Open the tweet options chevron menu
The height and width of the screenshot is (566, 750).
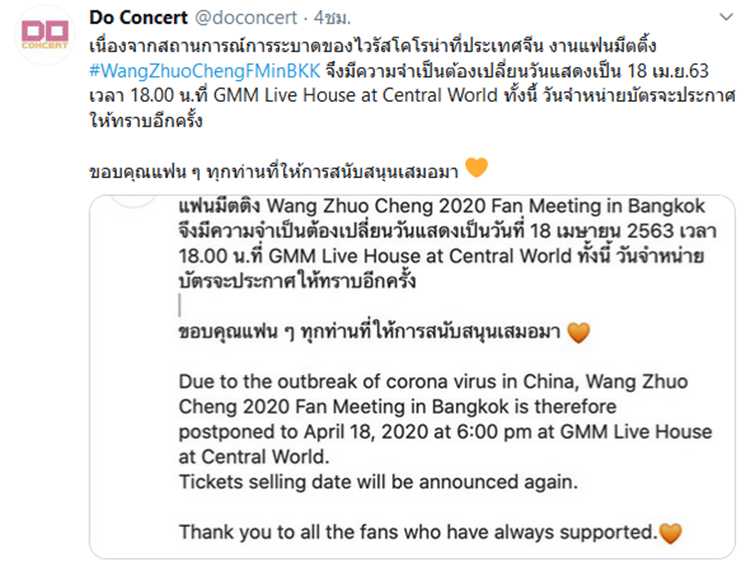720,18
